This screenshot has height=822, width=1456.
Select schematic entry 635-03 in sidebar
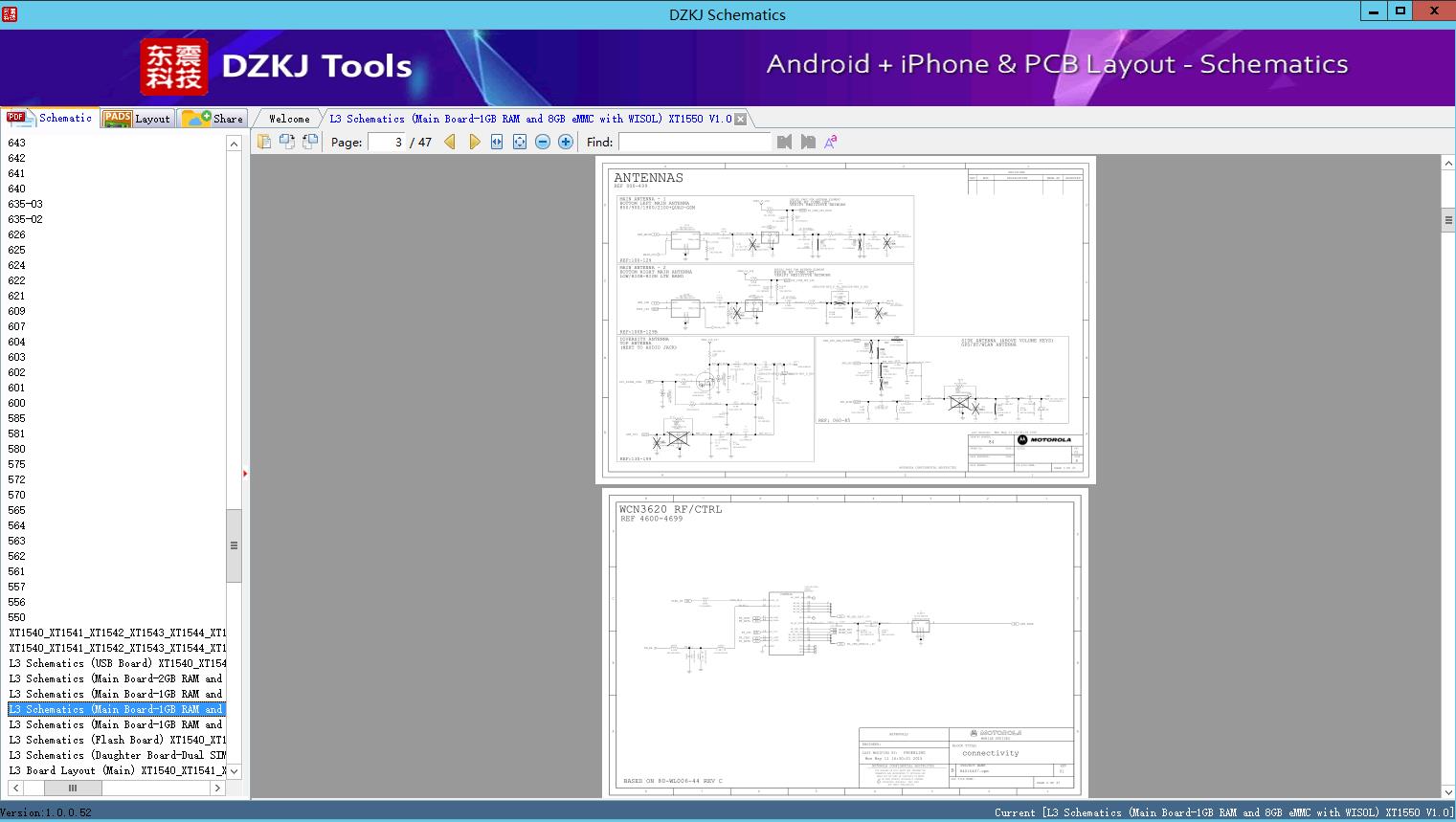(25, 204)
